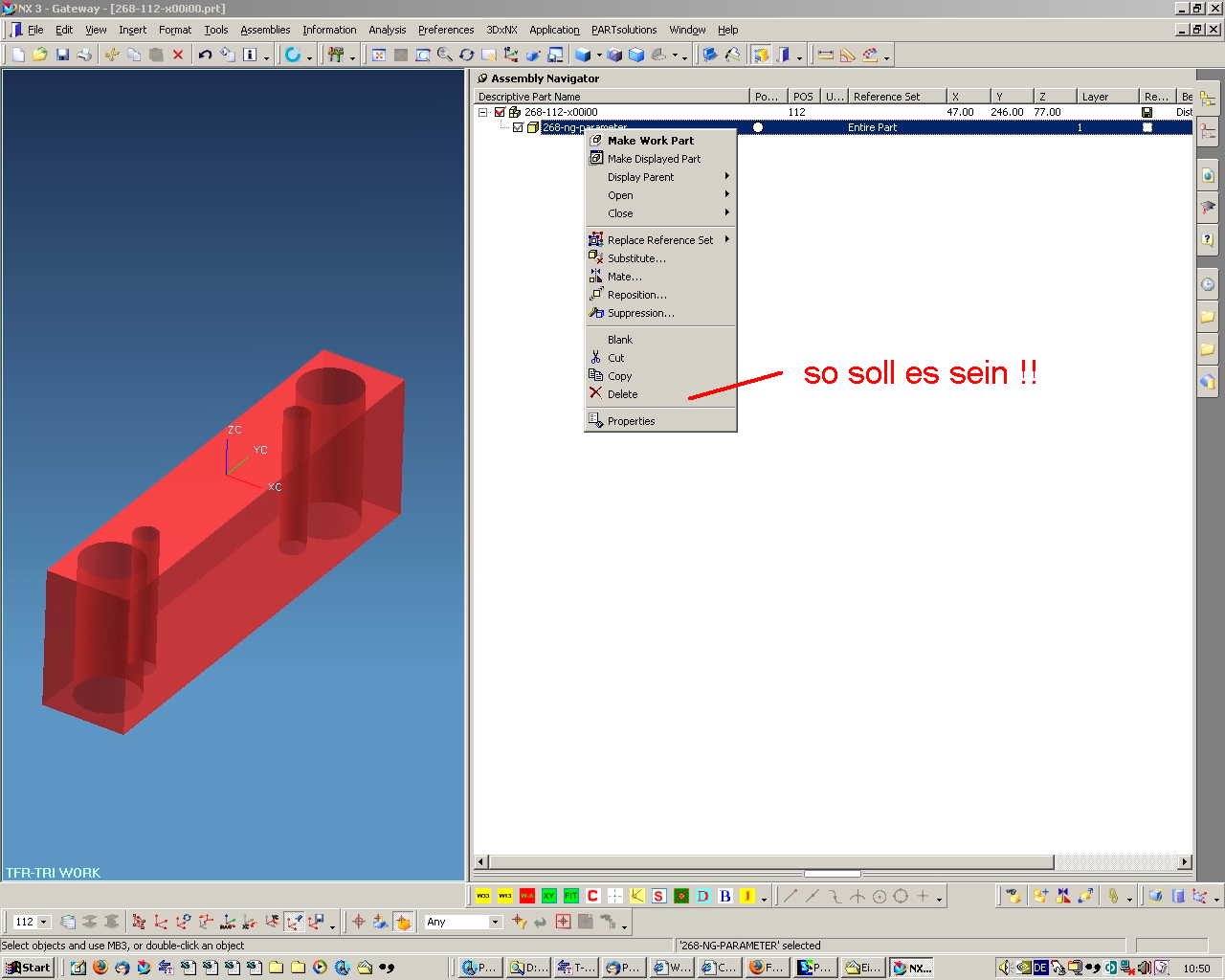
Task: Click the Print toolbar icon
Action: click(84, 55)
